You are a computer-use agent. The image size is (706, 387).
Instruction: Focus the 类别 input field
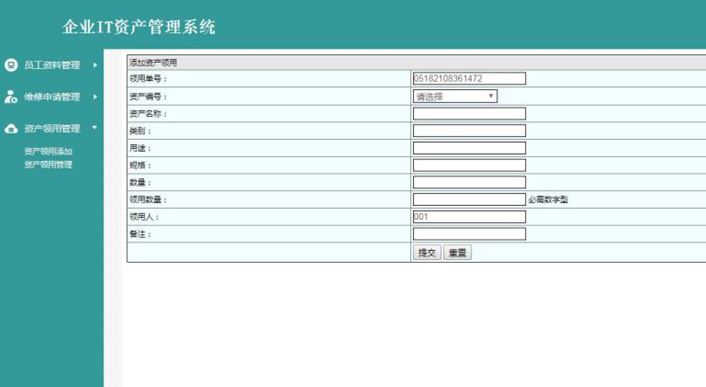click(x=469, y=130)
